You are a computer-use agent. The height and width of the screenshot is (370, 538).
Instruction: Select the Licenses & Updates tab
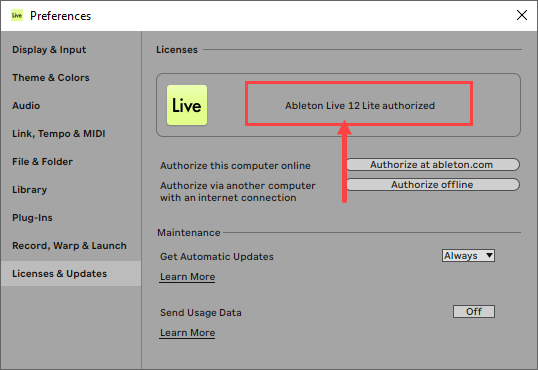[71, 274]
